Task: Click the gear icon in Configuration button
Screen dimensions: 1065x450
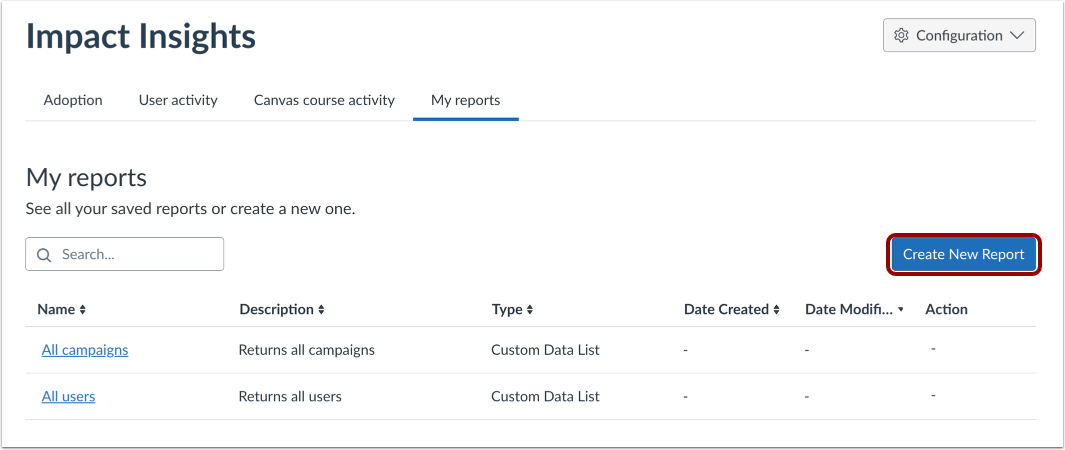Action: 901,35
